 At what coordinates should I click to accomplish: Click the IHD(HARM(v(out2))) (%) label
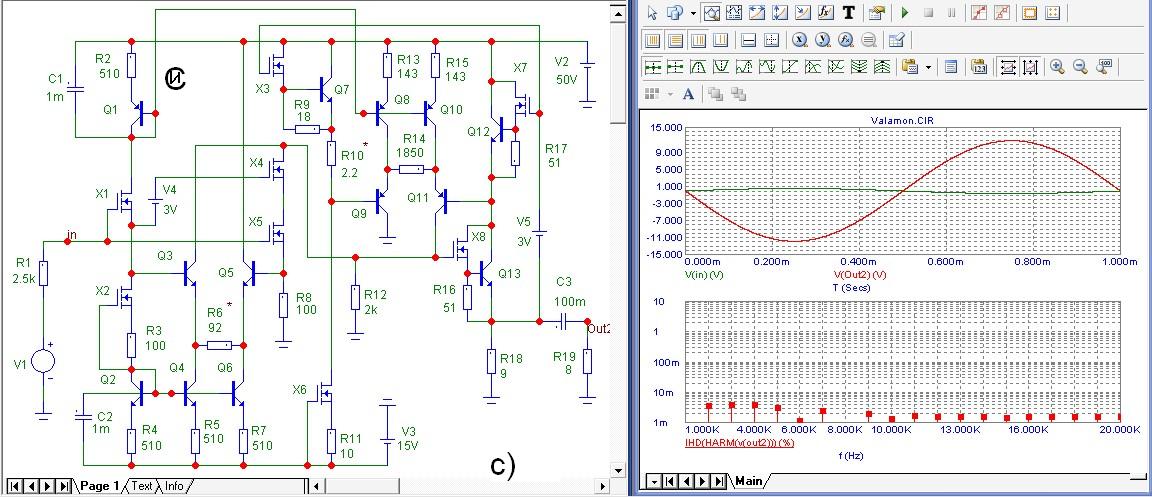click(x=739, y=443)
